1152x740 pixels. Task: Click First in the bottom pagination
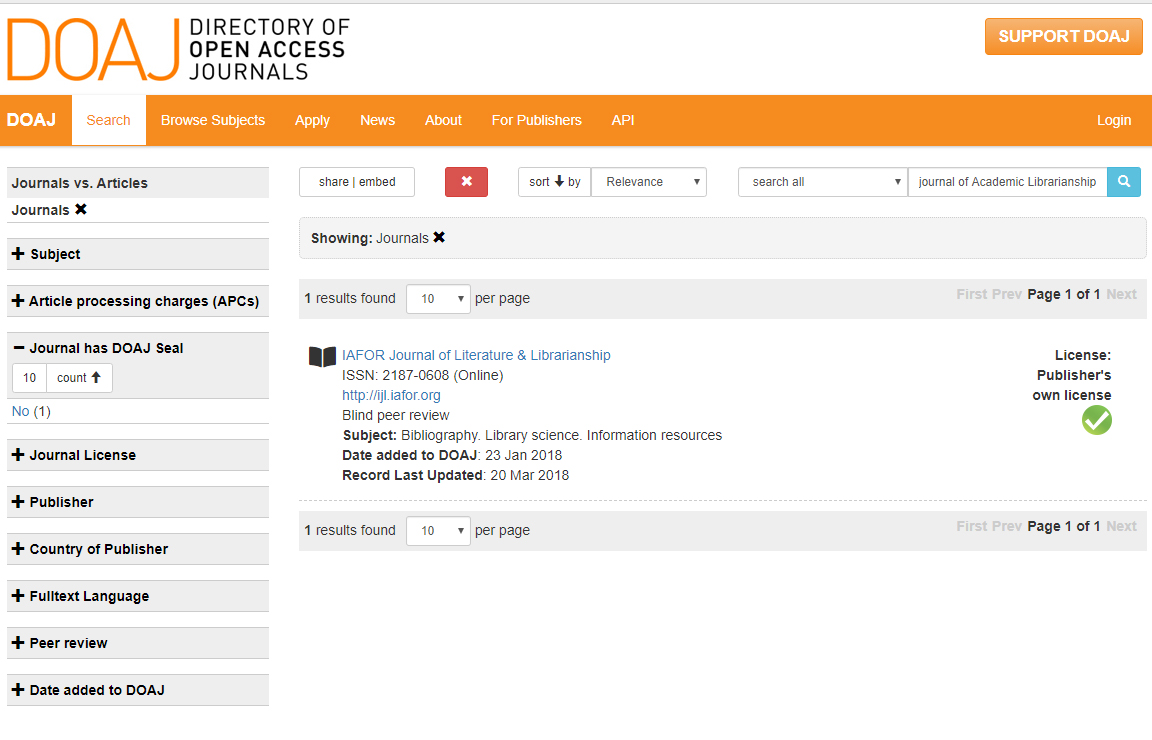point(971,527)
